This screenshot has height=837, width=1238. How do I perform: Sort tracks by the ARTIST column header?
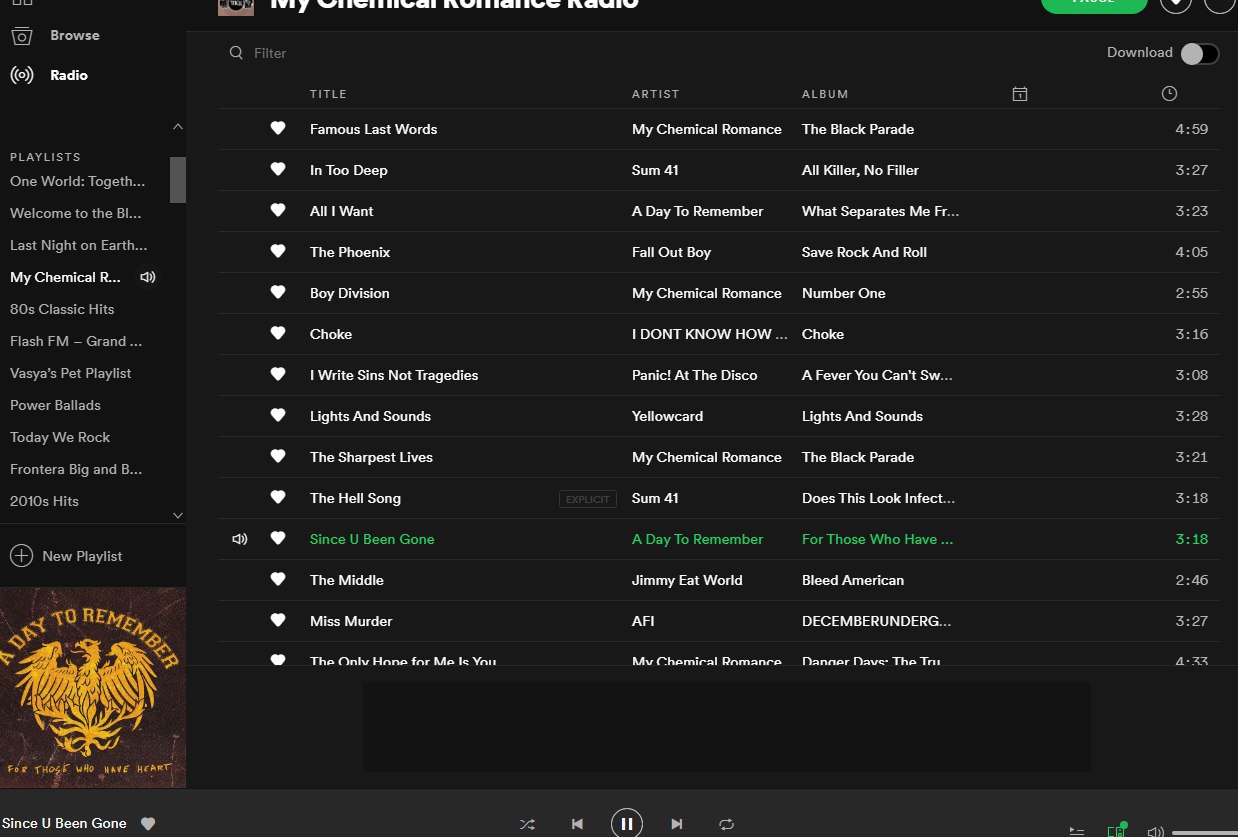(655, 94)
